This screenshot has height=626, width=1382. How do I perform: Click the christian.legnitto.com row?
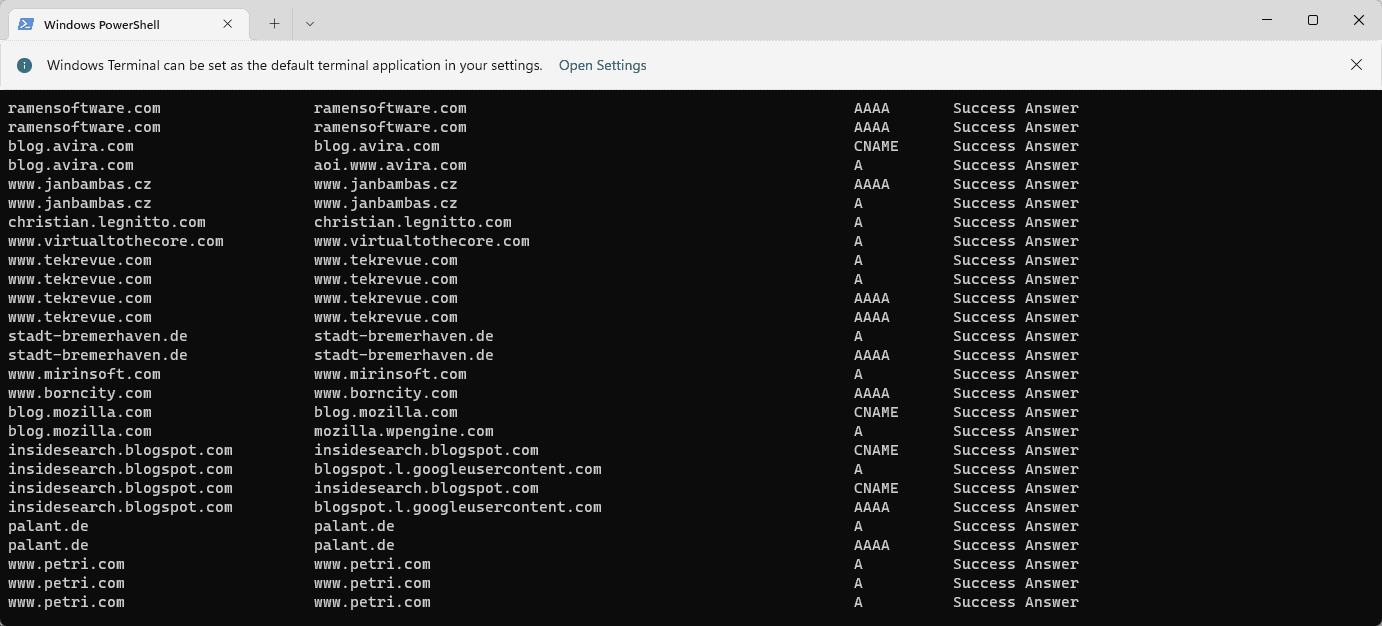point(106,222)
